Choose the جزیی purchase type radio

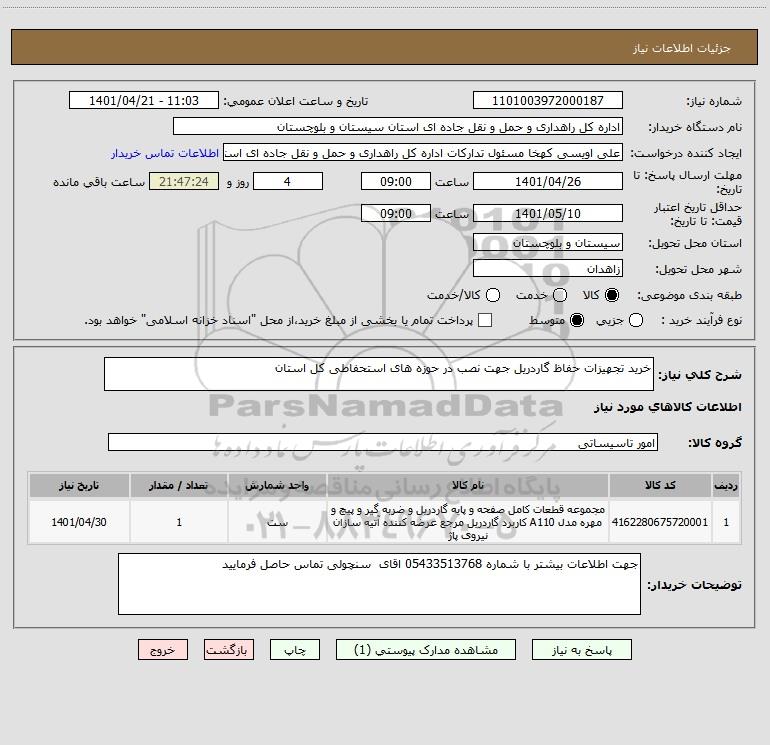tap(636, 320)
